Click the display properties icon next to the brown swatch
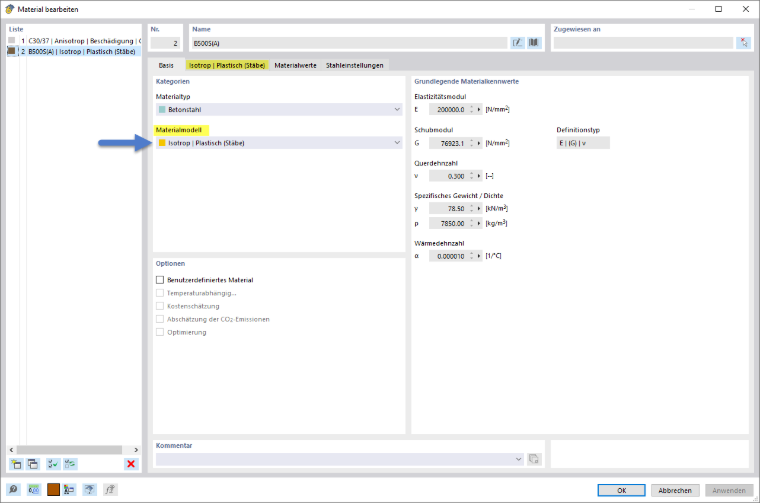Image resolution: width=760 pixels, height=503 pixels. click(70, 489)
